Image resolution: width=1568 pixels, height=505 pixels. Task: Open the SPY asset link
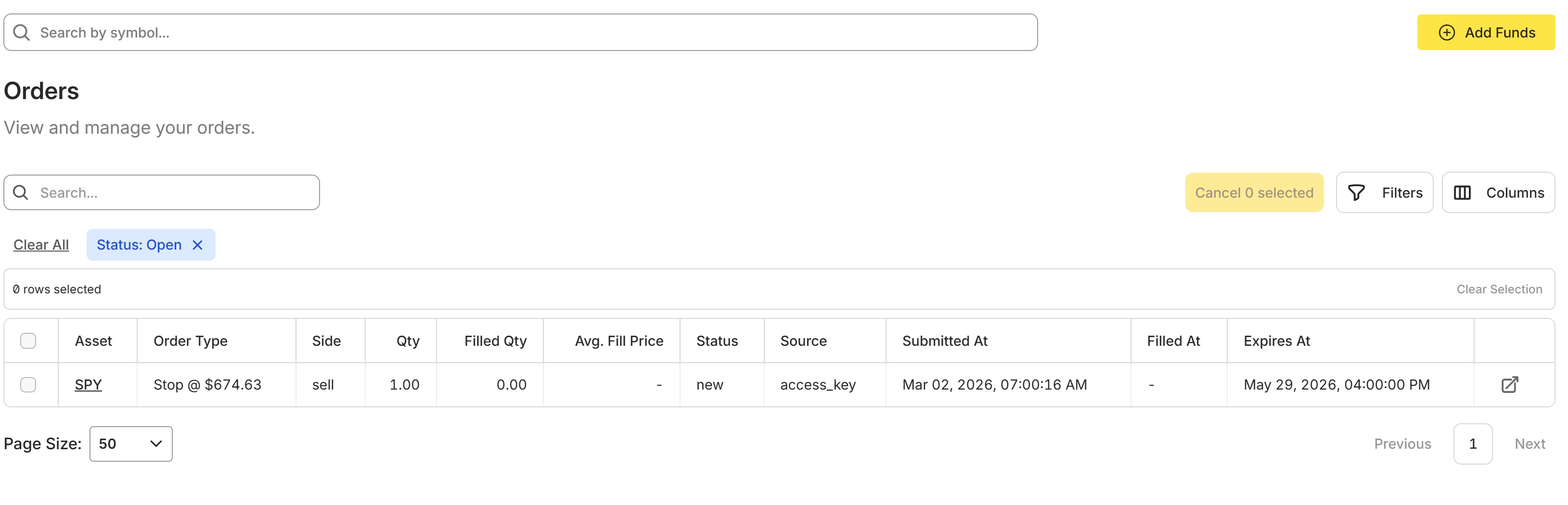pos(88,385)
